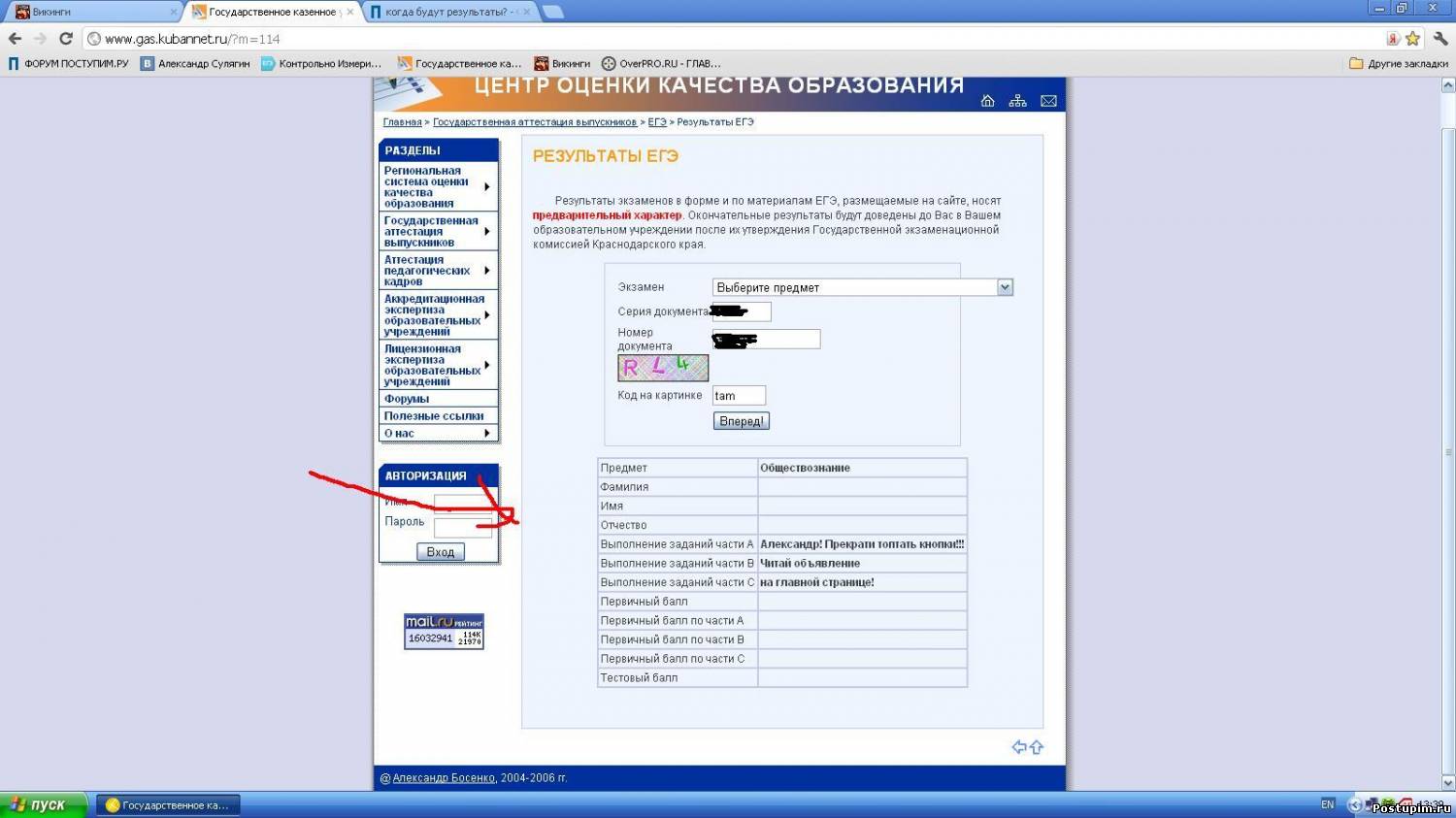Click the envelope contact icon
Viewport: 1456px width, 818px height.
tap(1048, 101)
